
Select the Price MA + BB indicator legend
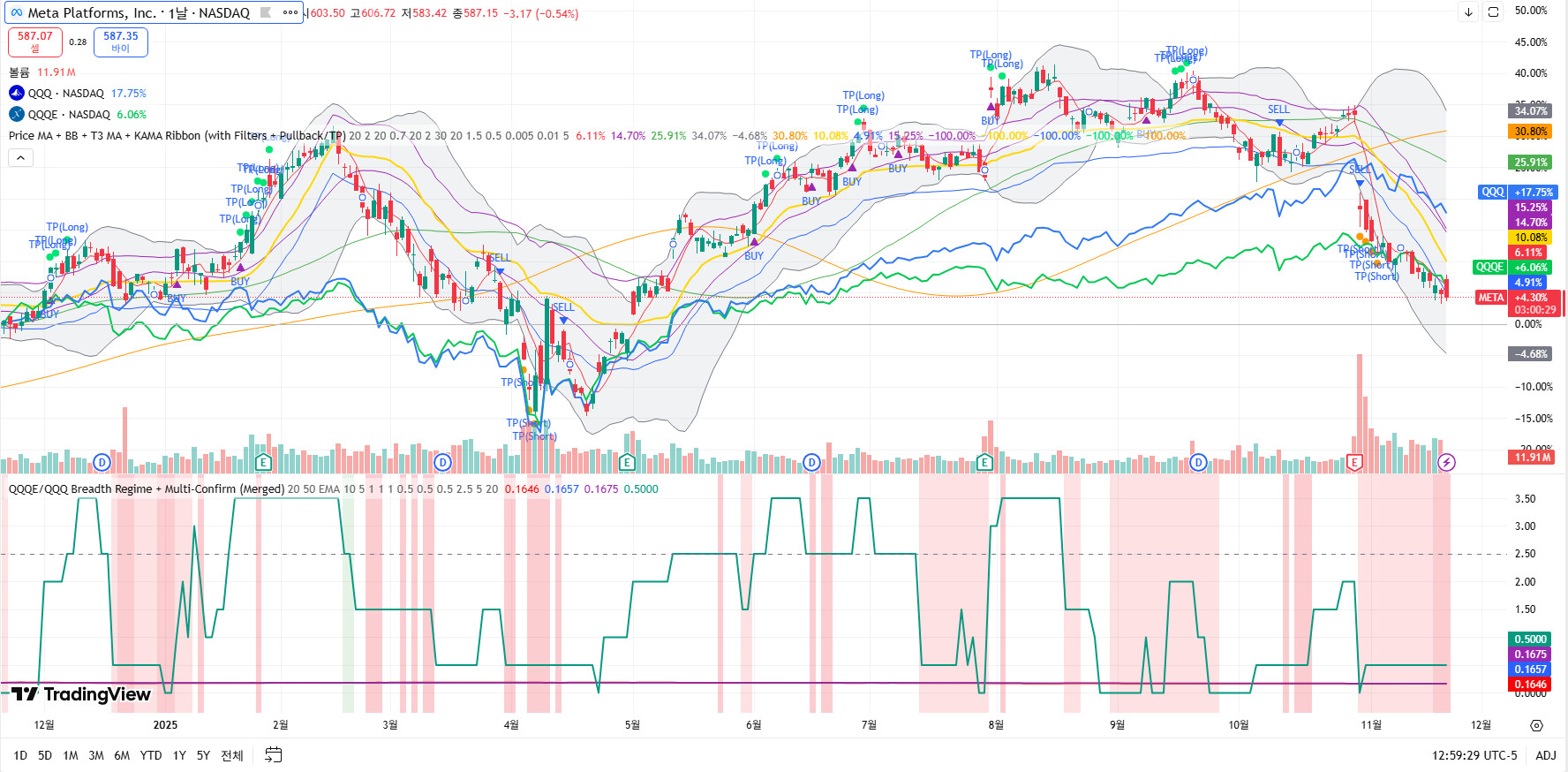pos(177,135)
